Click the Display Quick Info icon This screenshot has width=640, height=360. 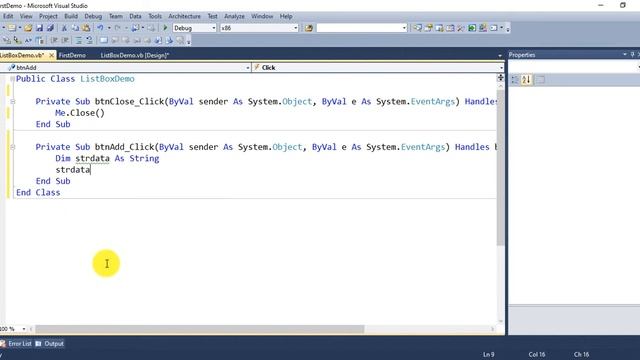click(x=28, y=40)
